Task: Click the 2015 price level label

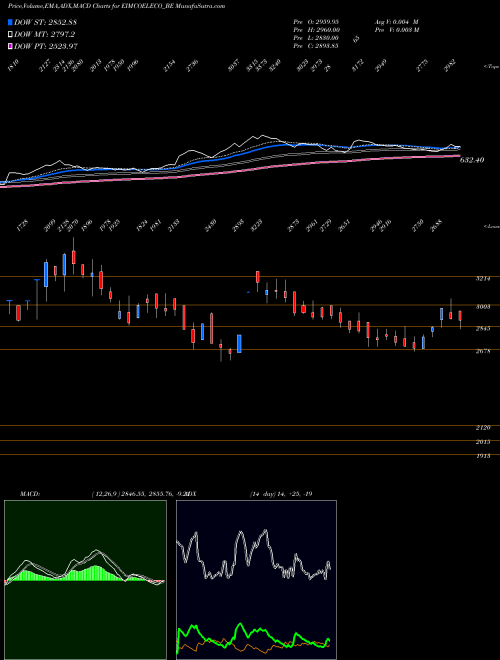Action: tap(483, 442)
